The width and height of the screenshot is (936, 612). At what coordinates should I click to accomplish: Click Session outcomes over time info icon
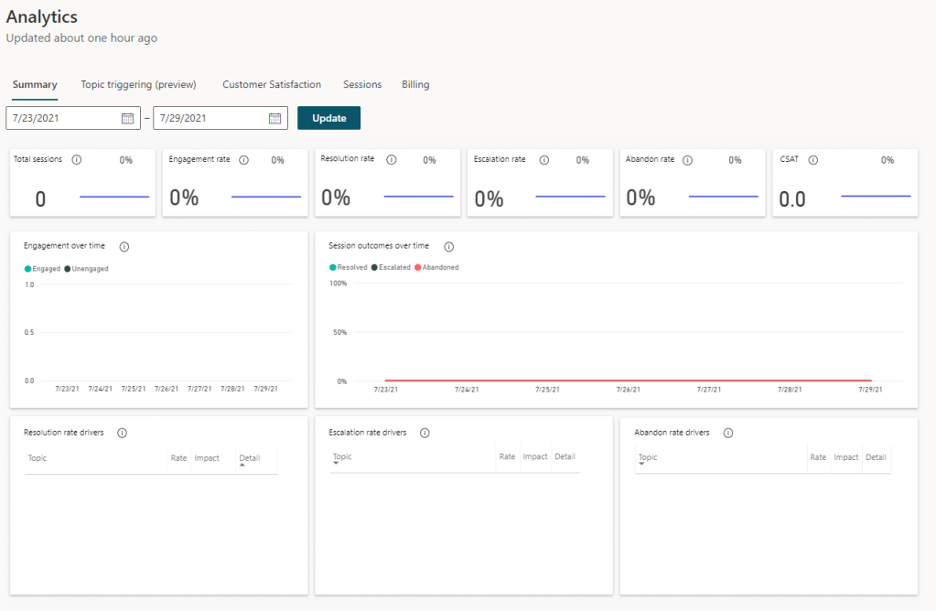click(x=449, y=246)
